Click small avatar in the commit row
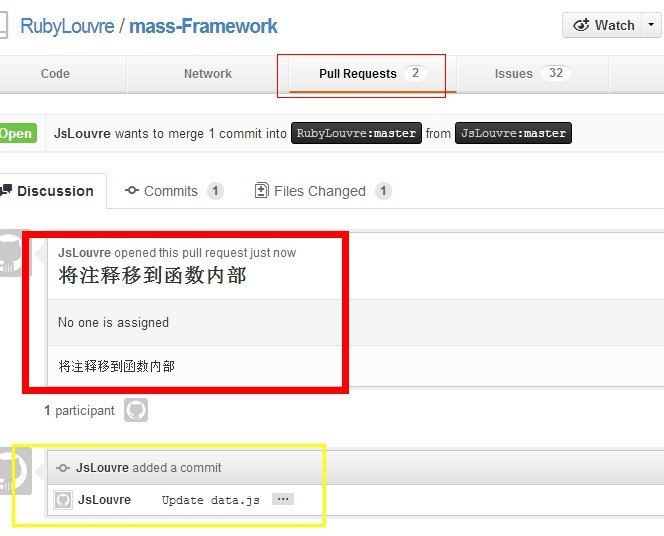 [x=63, y=500]
